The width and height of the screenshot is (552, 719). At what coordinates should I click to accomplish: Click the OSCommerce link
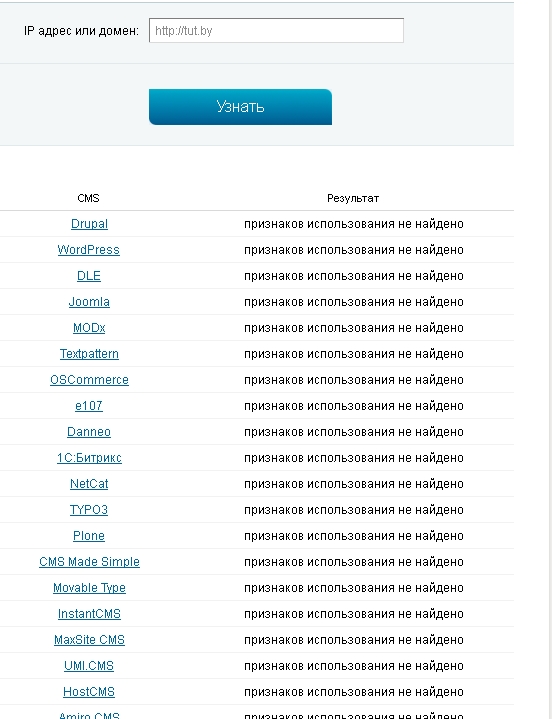[89, 380]
